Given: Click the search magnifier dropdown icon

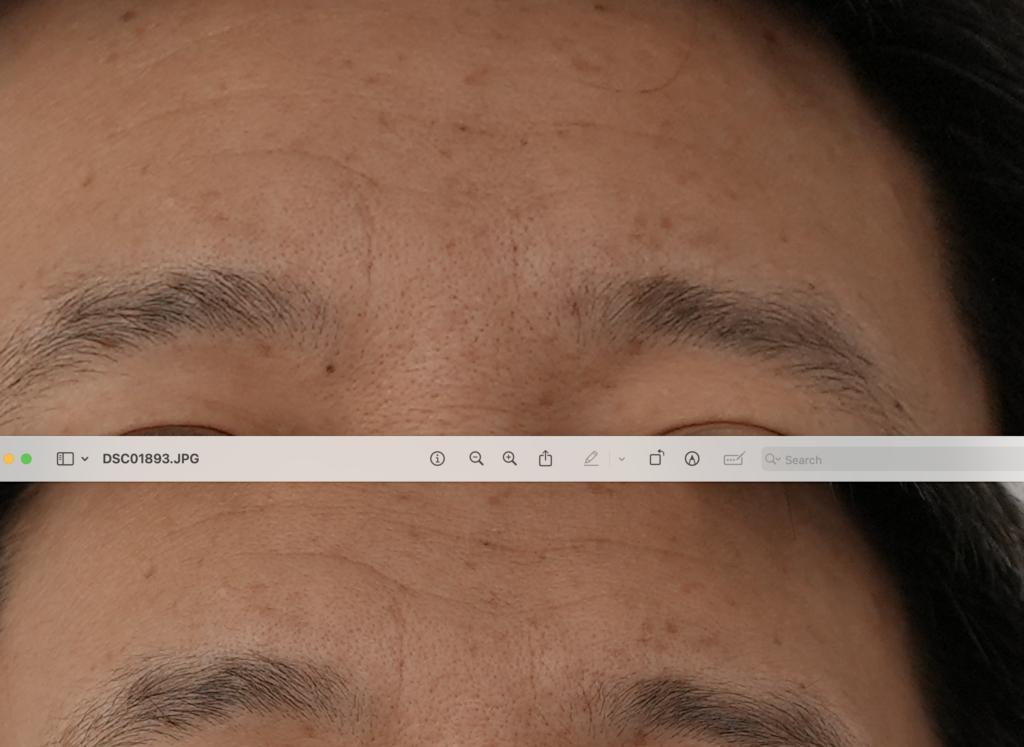Looking at the screenshot, I should [772, 459].
